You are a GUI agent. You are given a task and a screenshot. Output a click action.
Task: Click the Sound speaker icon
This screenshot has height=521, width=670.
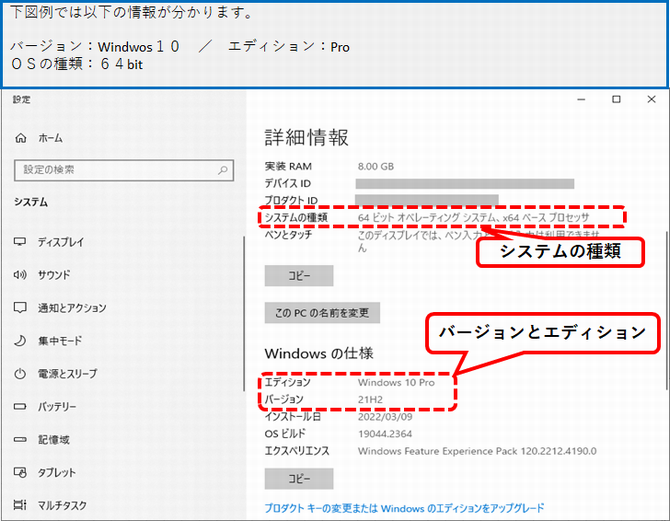pos(20,274)
